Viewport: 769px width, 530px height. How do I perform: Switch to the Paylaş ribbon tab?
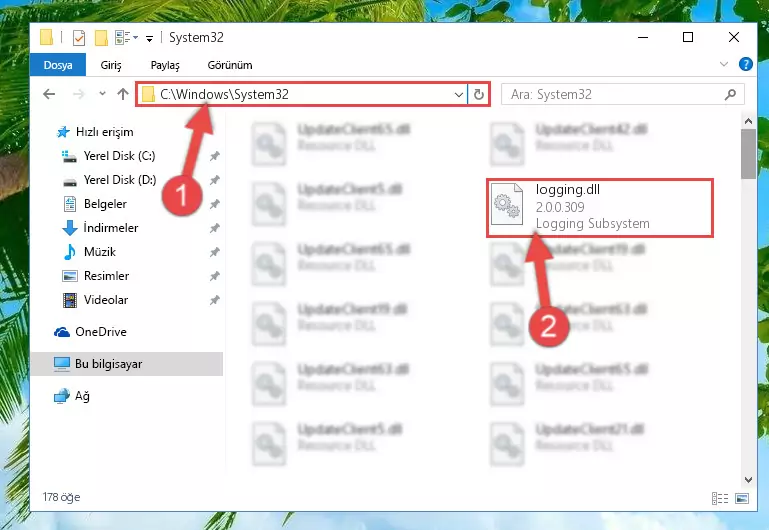(x=165, y=65)
